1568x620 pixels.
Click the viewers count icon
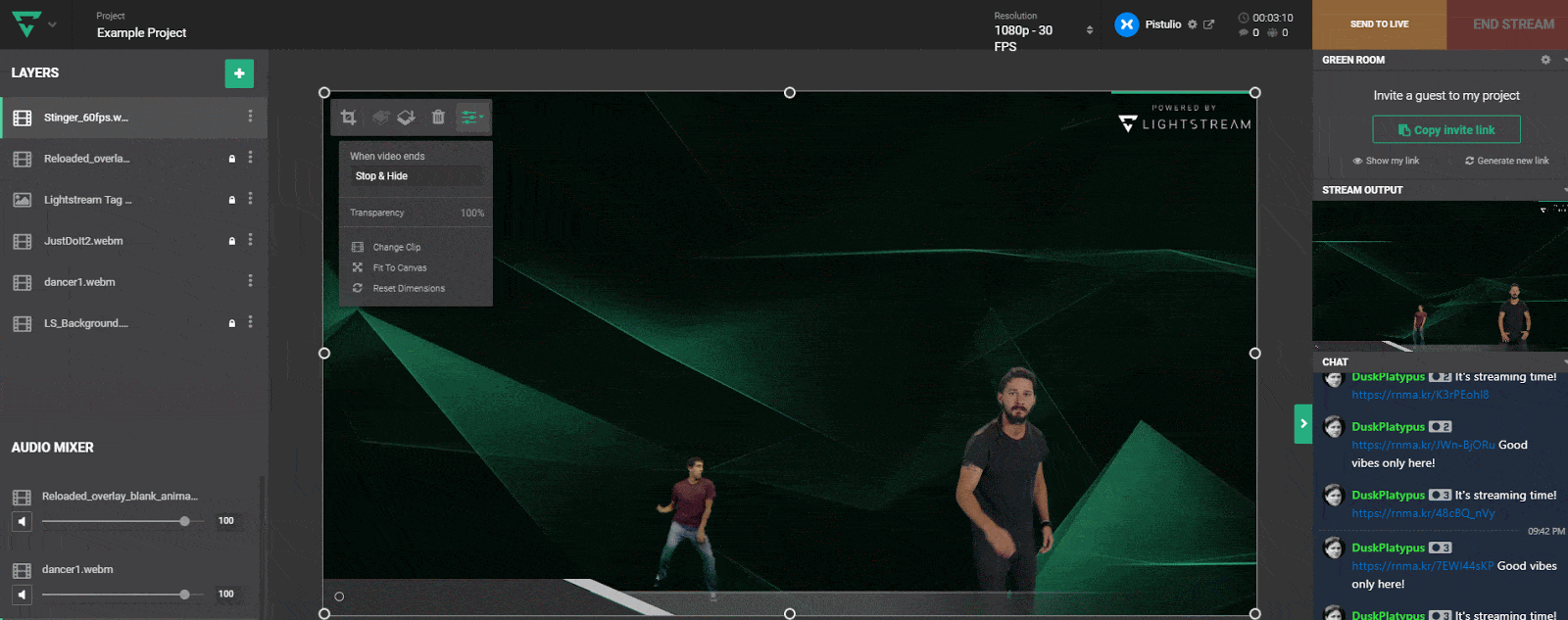coord(1272,32)
